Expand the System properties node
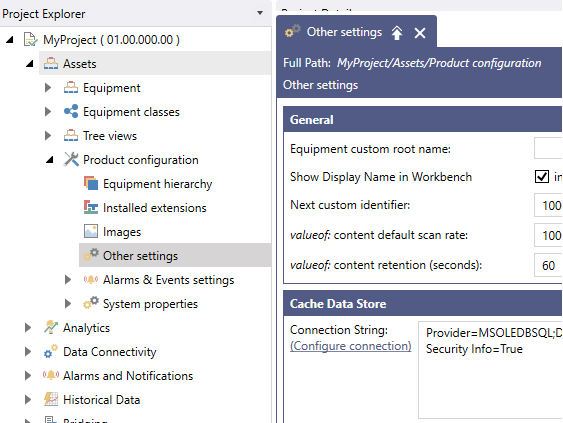Viewport: 563px width, 423px height. 68,304
